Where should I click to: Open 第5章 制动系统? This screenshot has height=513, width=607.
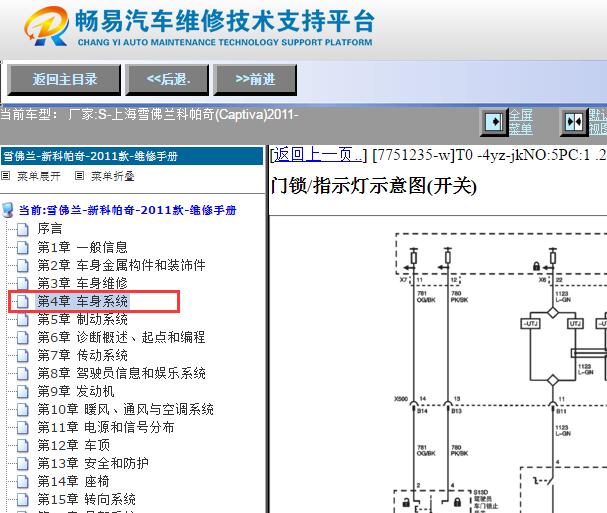(x=82, y=319)
